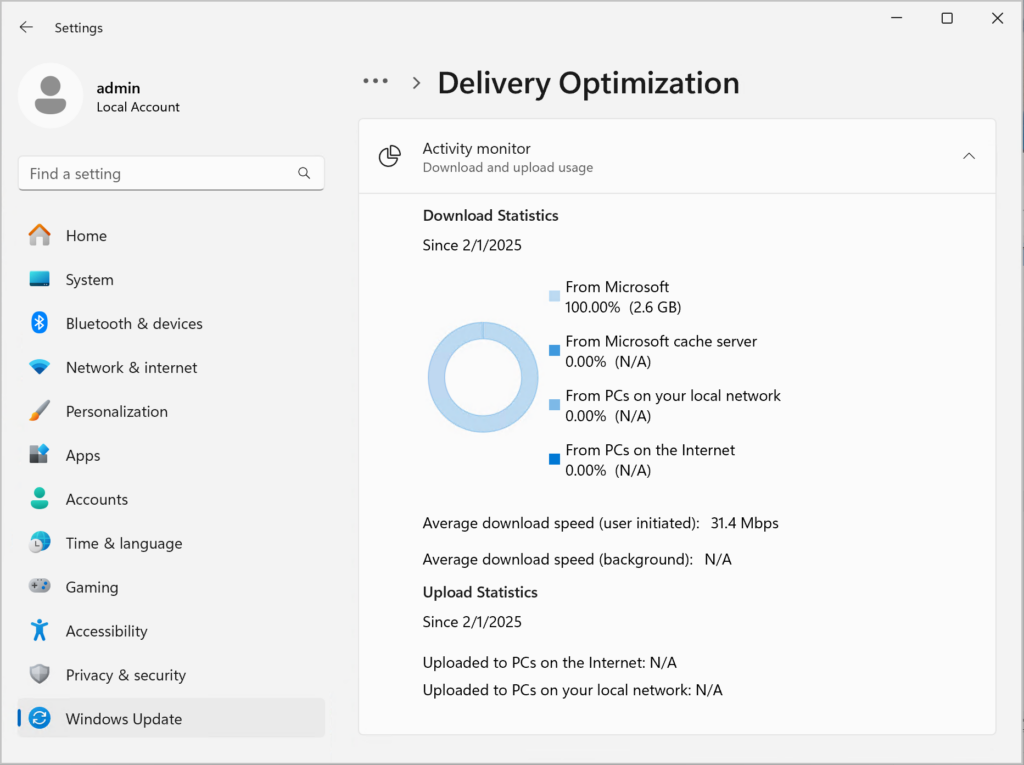Close the Settings window
This screenshot has width=1024, height=765.
997,18
